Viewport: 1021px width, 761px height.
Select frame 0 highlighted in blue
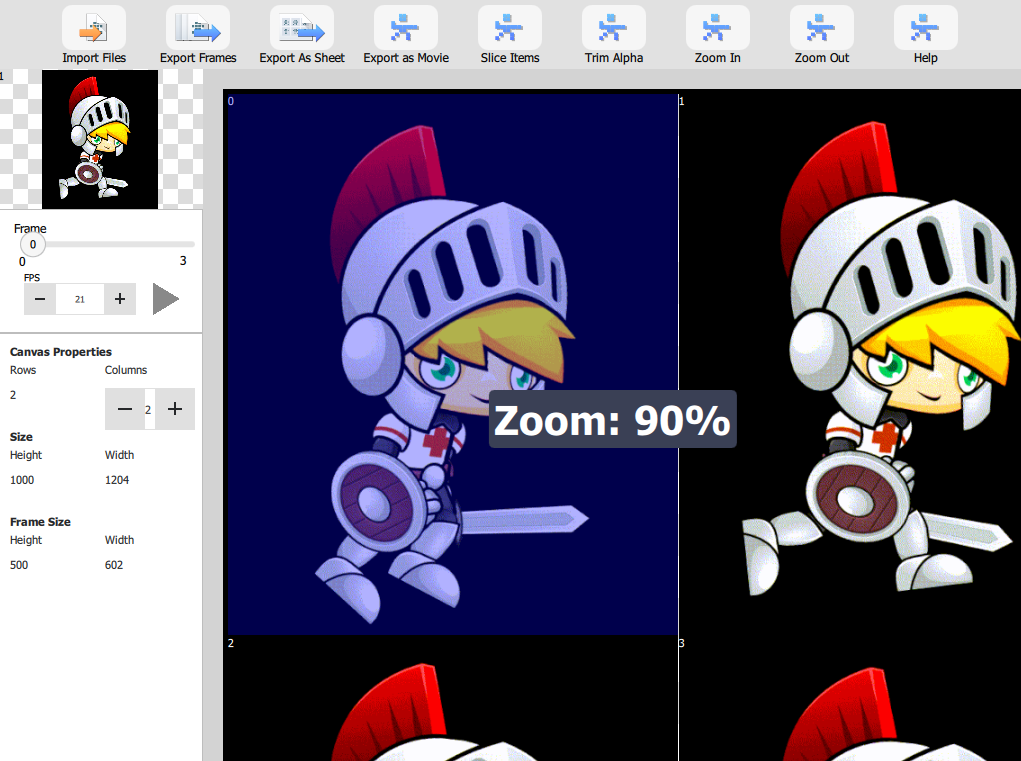[453, 365]
